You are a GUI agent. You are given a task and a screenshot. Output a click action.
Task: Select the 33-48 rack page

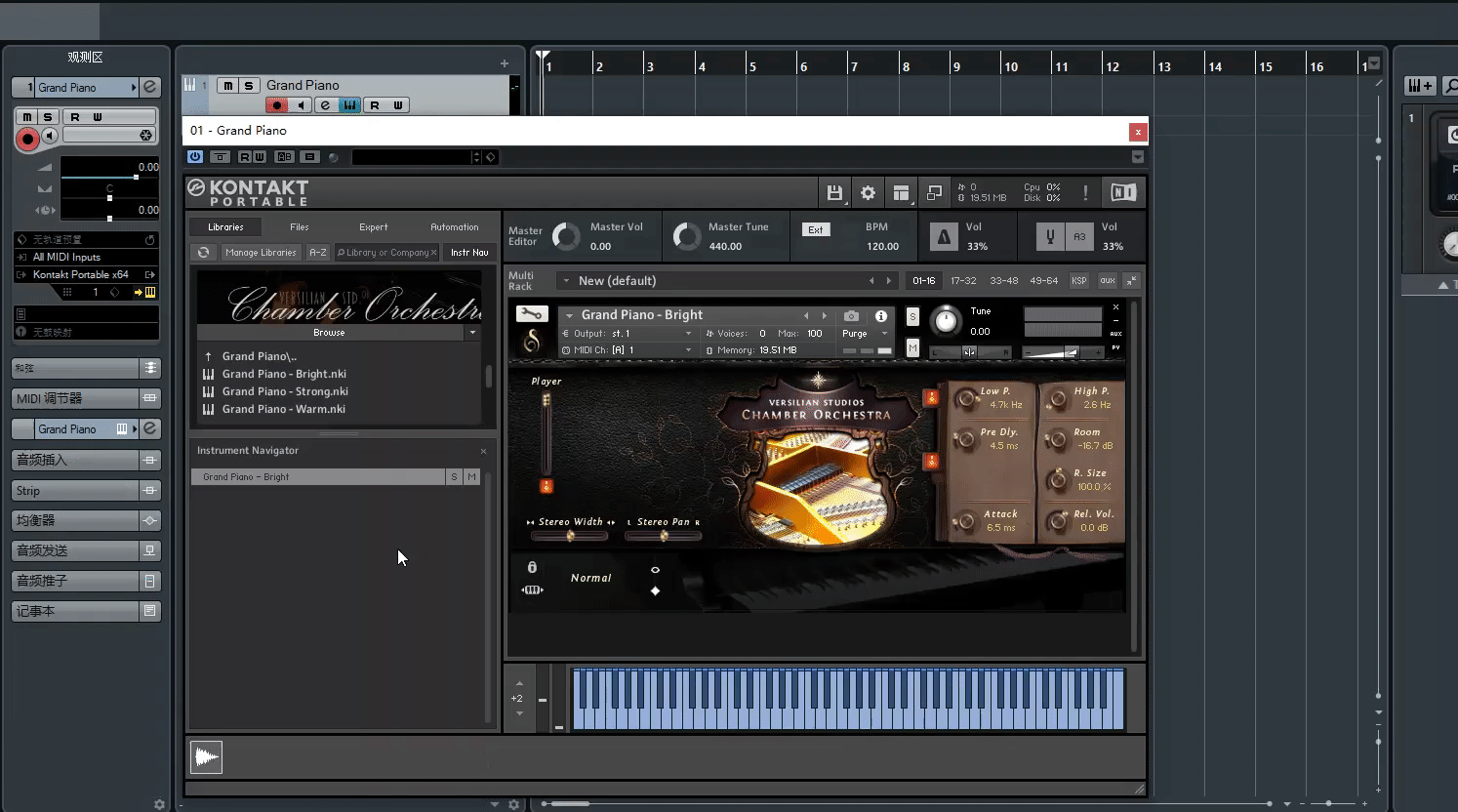pyautogui.click(x=1003, y=281)
